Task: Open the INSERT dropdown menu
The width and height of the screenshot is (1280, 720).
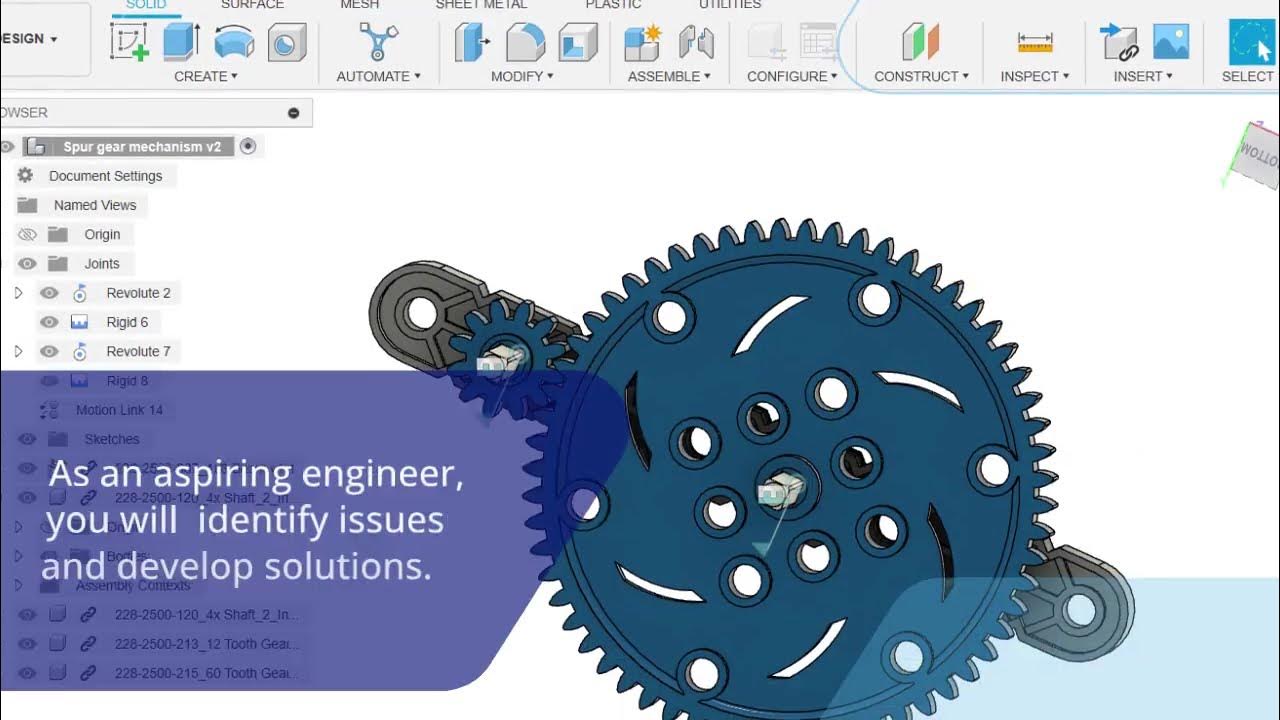Action: 1143,76
